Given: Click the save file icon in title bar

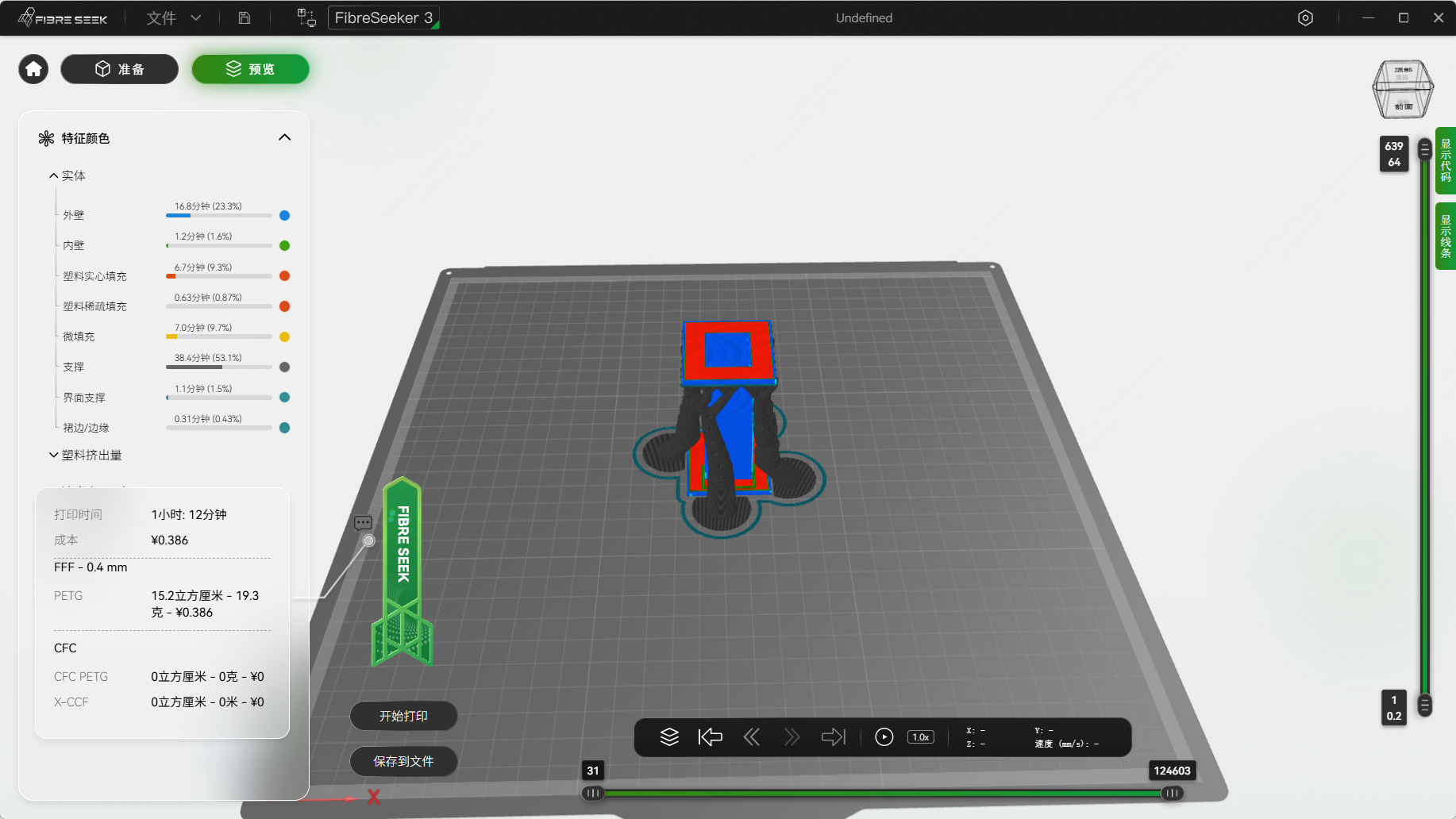Looking at the screenshot, I should coord(245,17).
